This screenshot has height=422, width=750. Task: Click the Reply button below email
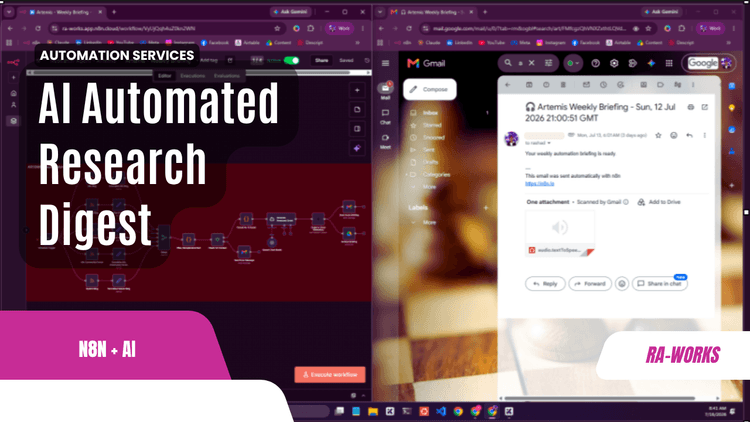(x=545, y=284)
